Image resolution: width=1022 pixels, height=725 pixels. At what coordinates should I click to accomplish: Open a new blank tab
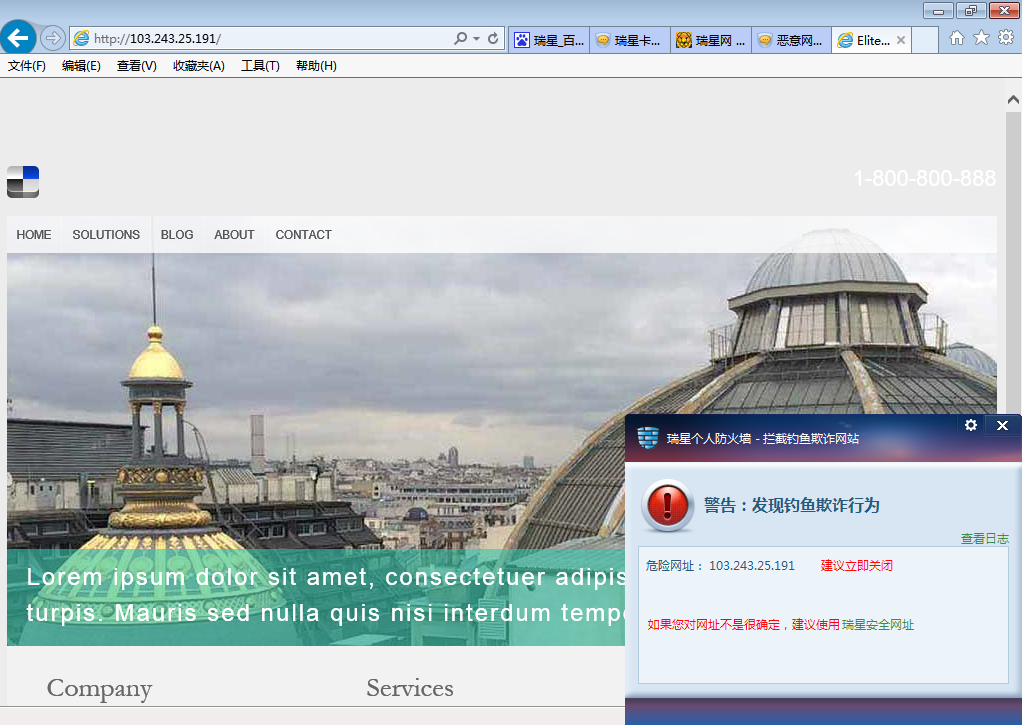[925, 40]
